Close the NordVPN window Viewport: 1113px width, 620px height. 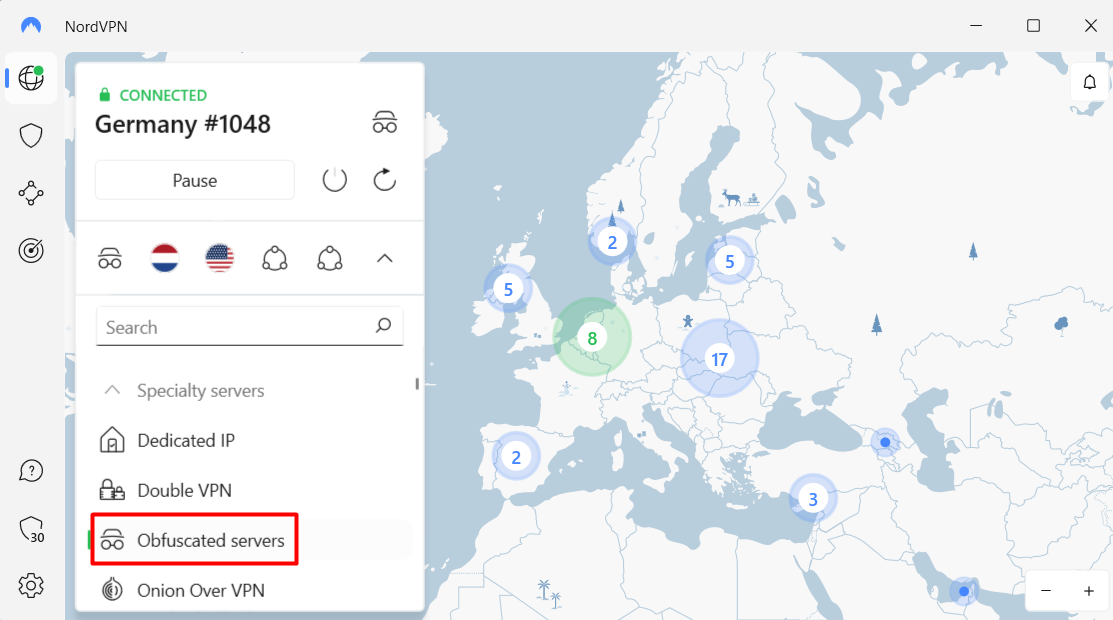[1091, 26]
